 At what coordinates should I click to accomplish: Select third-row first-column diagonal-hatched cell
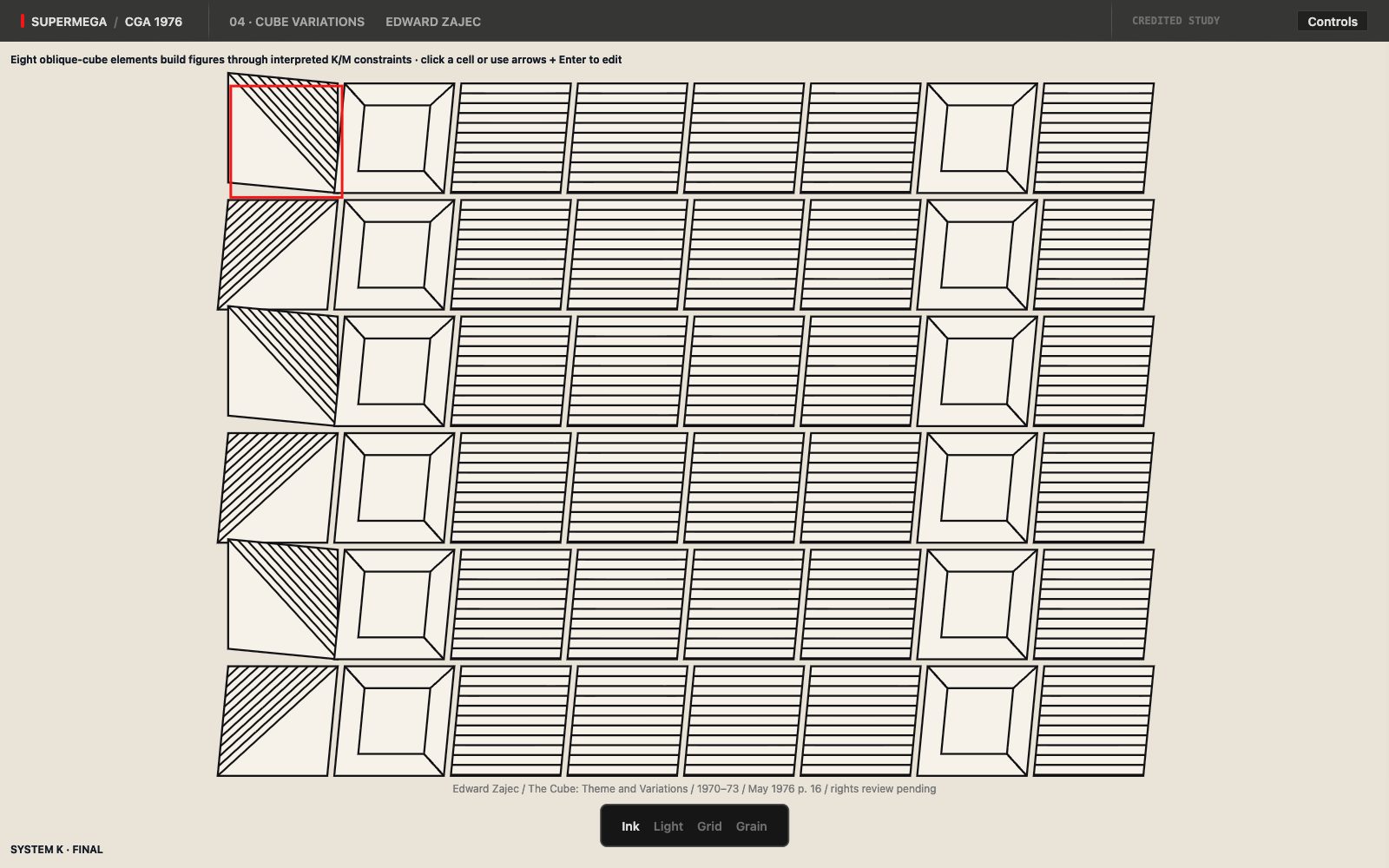283,366
